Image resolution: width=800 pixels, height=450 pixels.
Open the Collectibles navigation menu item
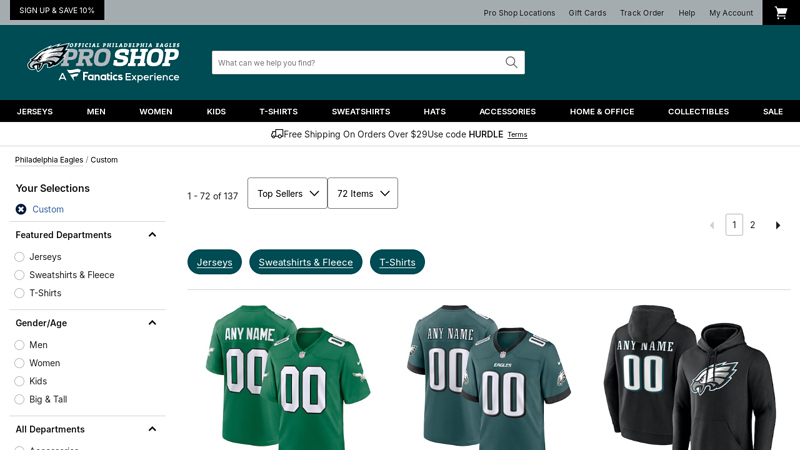point(698,111)
